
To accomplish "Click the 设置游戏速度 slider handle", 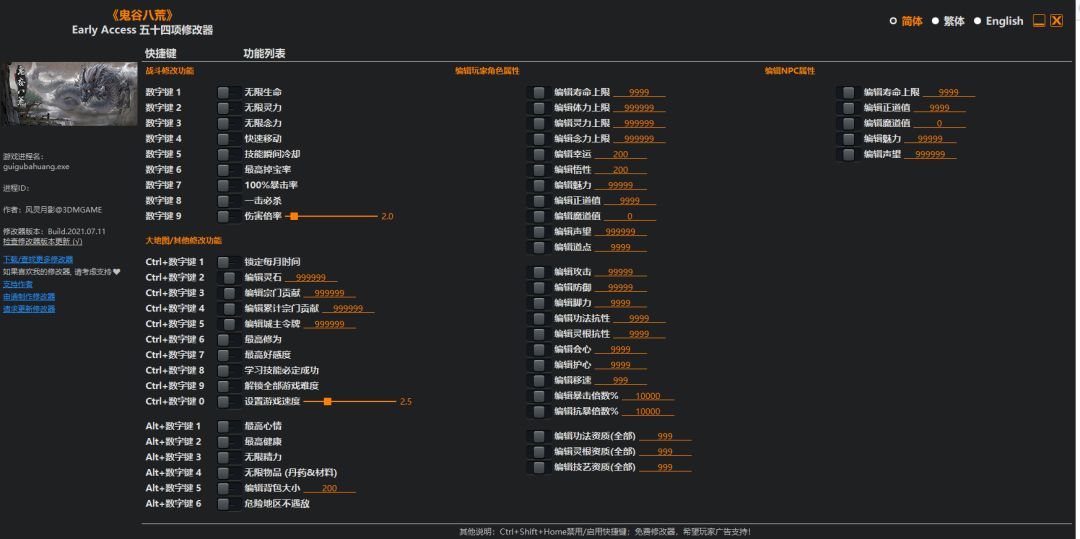I will [328, 401].
